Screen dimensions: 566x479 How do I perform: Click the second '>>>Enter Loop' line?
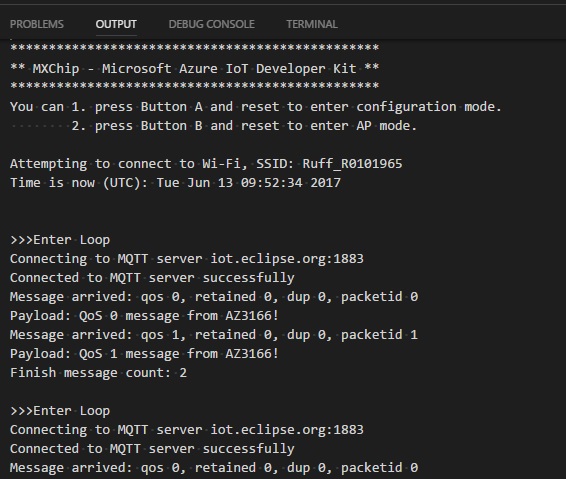coord(60,411)
